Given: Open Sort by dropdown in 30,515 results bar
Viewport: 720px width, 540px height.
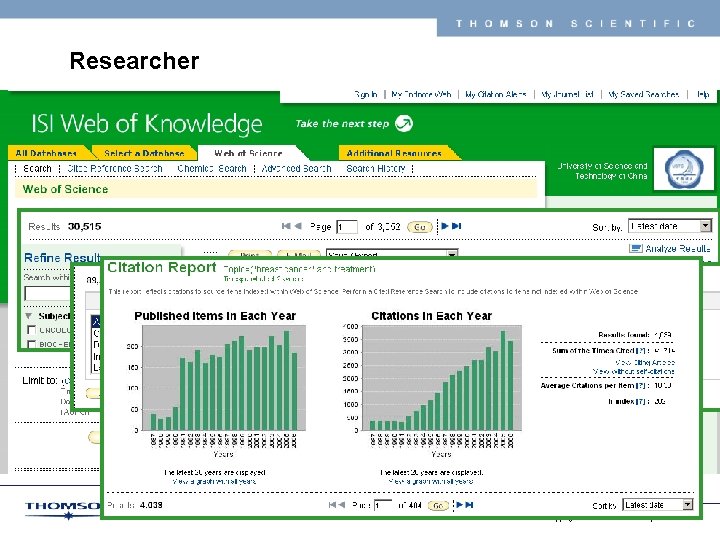Looking at the screenshot, I should [x=669, y=226].
